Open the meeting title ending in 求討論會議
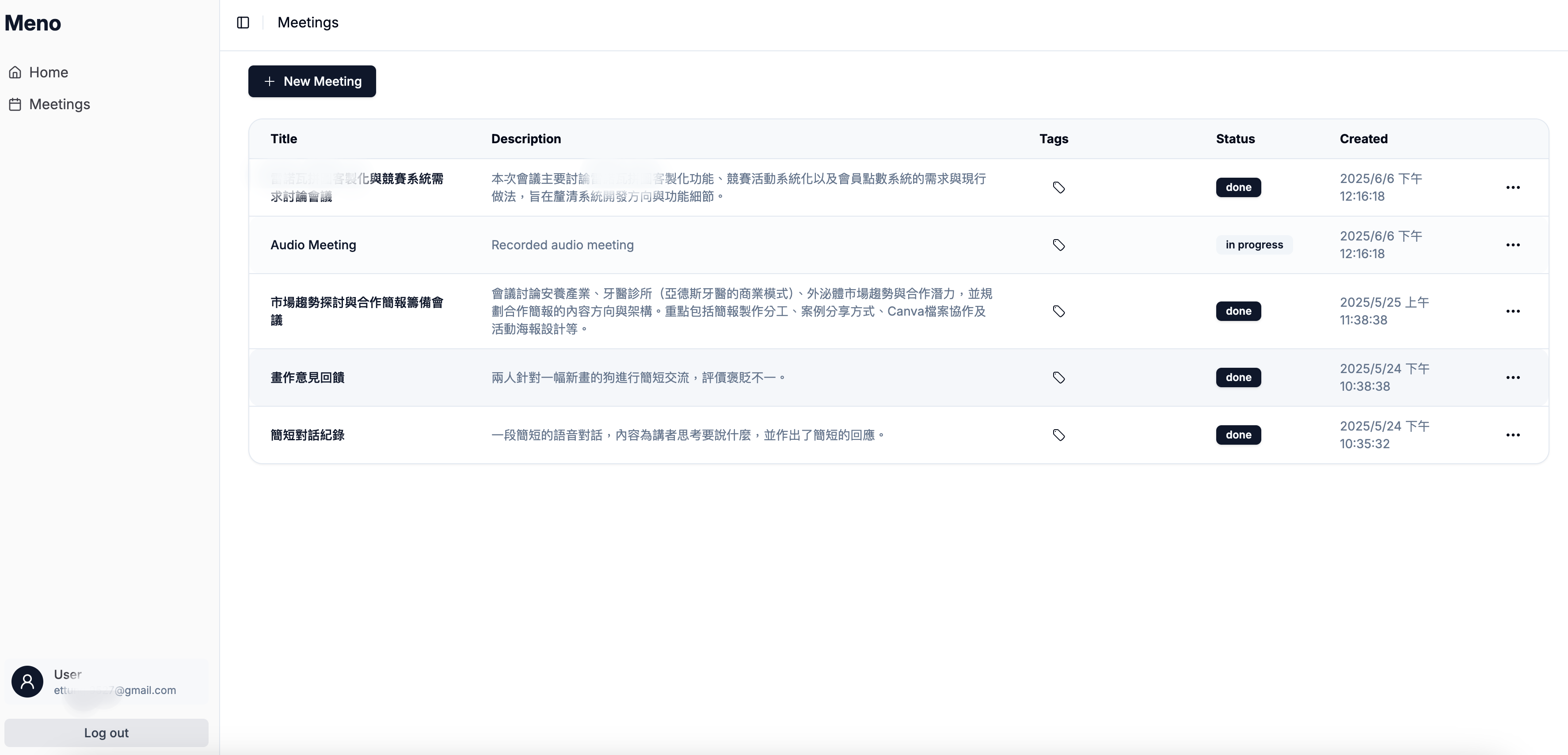This screenshot has width=1568, height=755. point(357,187)
